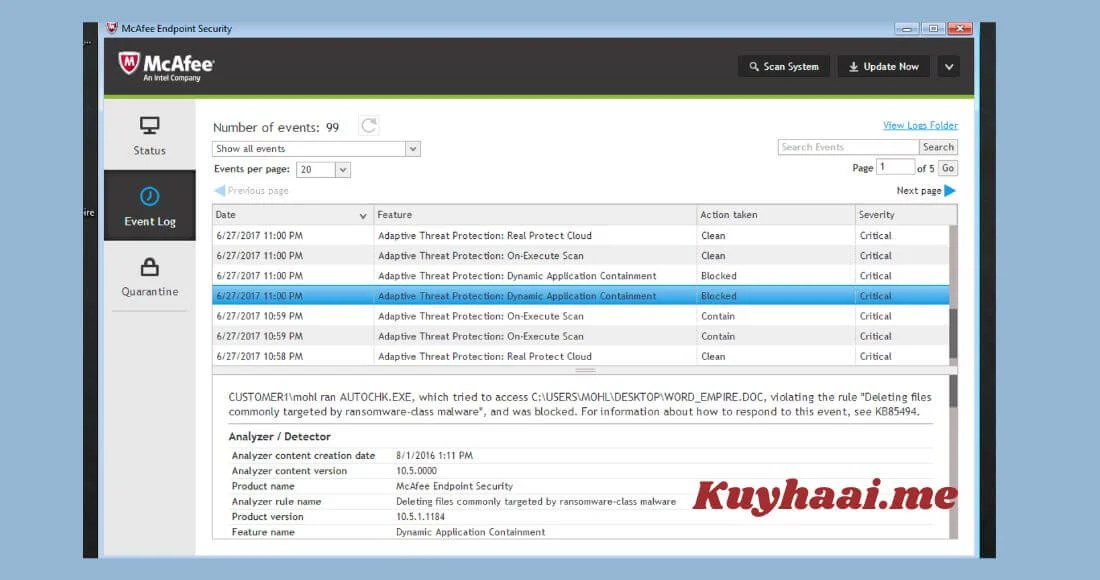The image size is (1100, 580).
Task: Open the View Logs Folder link
Action: [920, 125]
